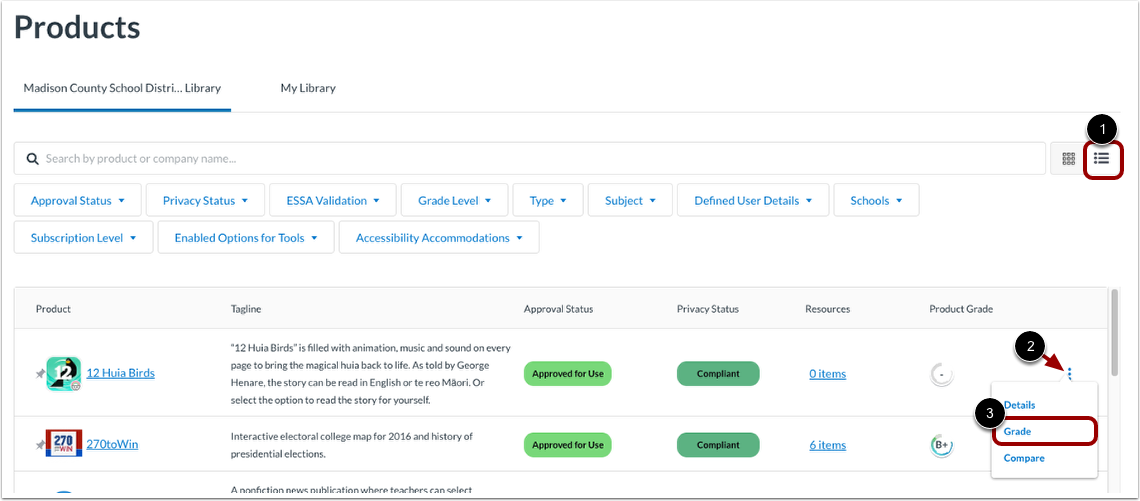Toggle the pin icon for 12 Huia Birds

pyautogui.click(x=40, y=374)
